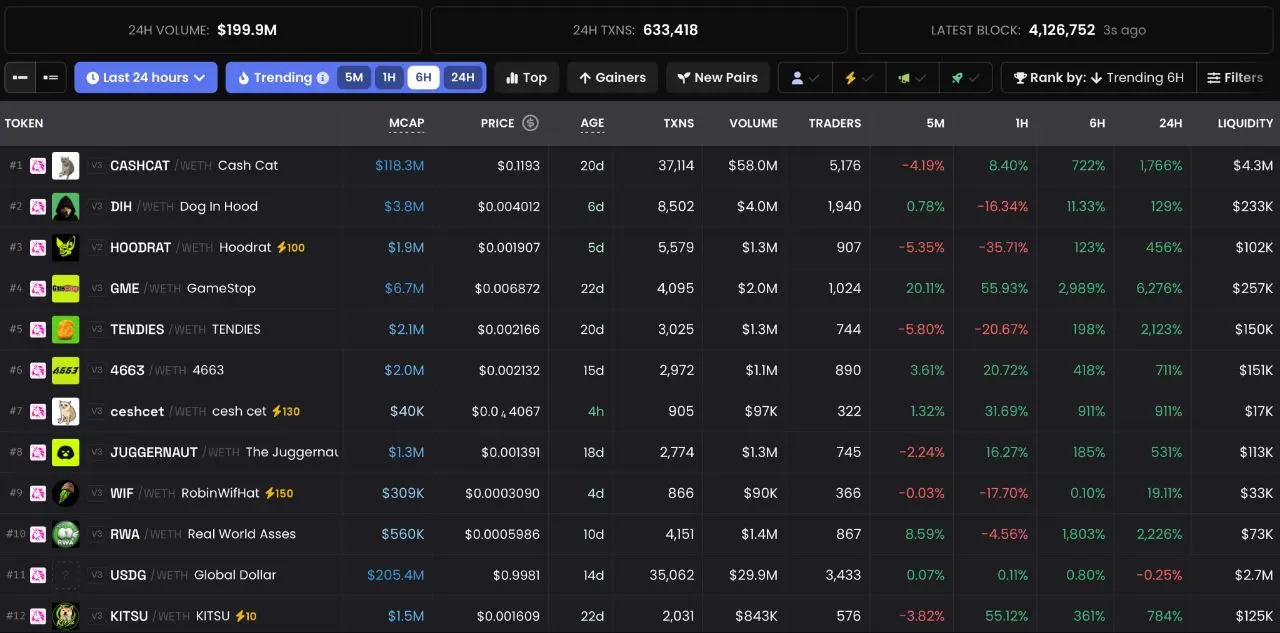Click the 24H VOLUME $199.9M stat

click(213, 30)
